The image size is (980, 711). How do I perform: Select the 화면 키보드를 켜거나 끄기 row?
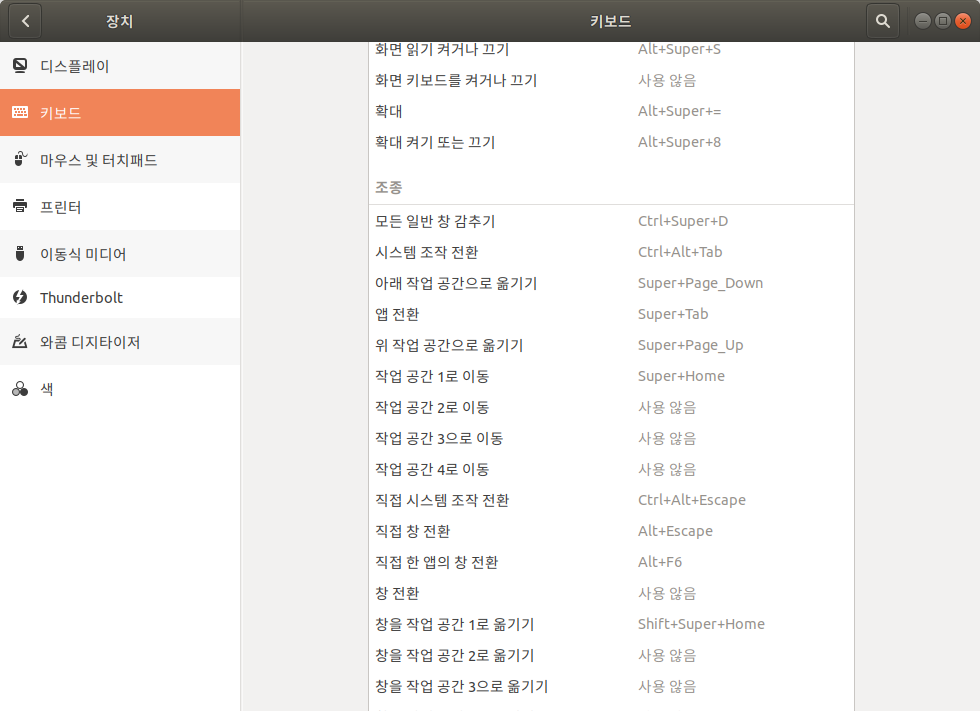tap(611, 81)
